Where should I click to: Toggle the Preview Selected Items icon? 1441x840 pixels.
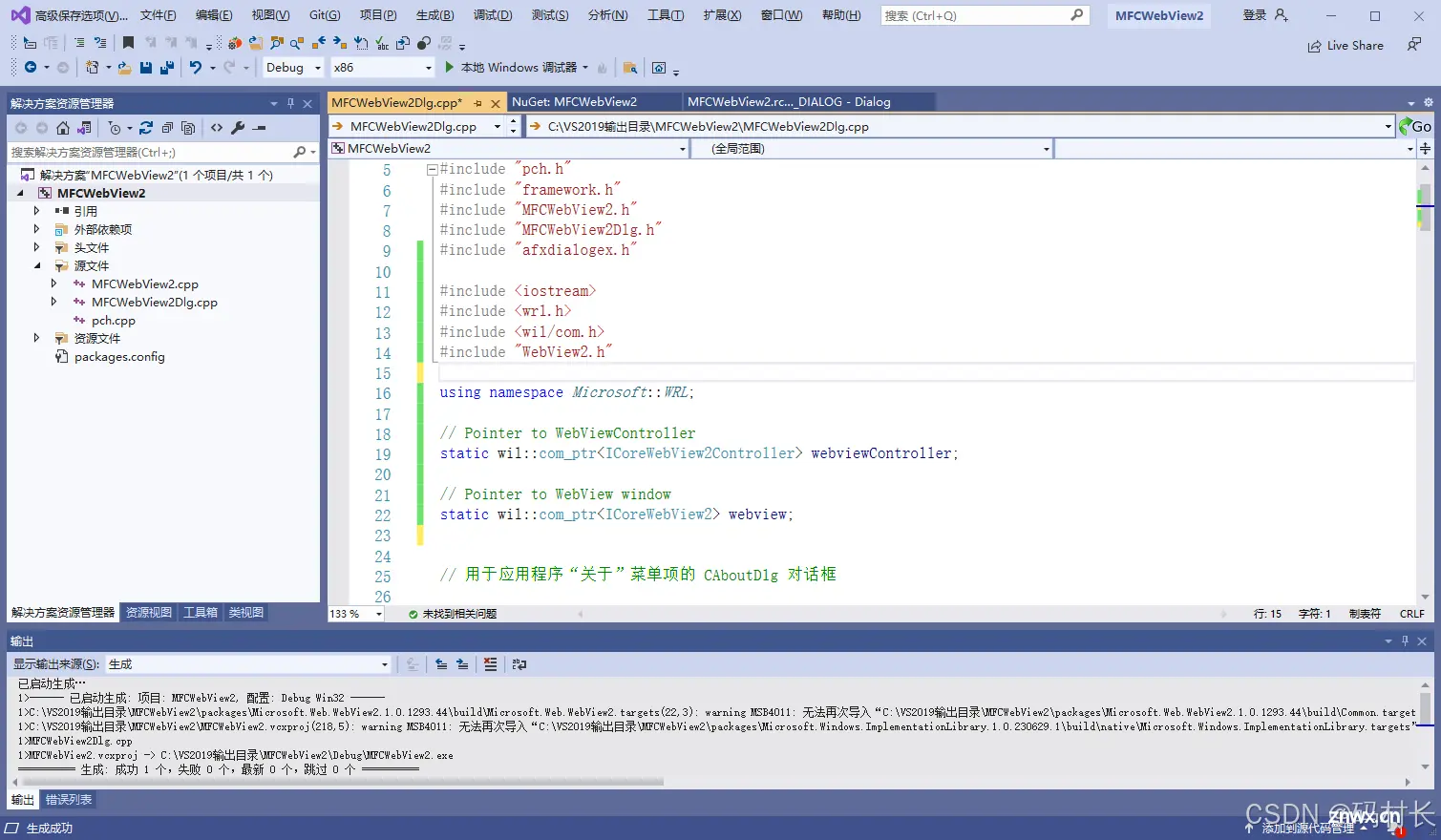(x=259, y=128)
